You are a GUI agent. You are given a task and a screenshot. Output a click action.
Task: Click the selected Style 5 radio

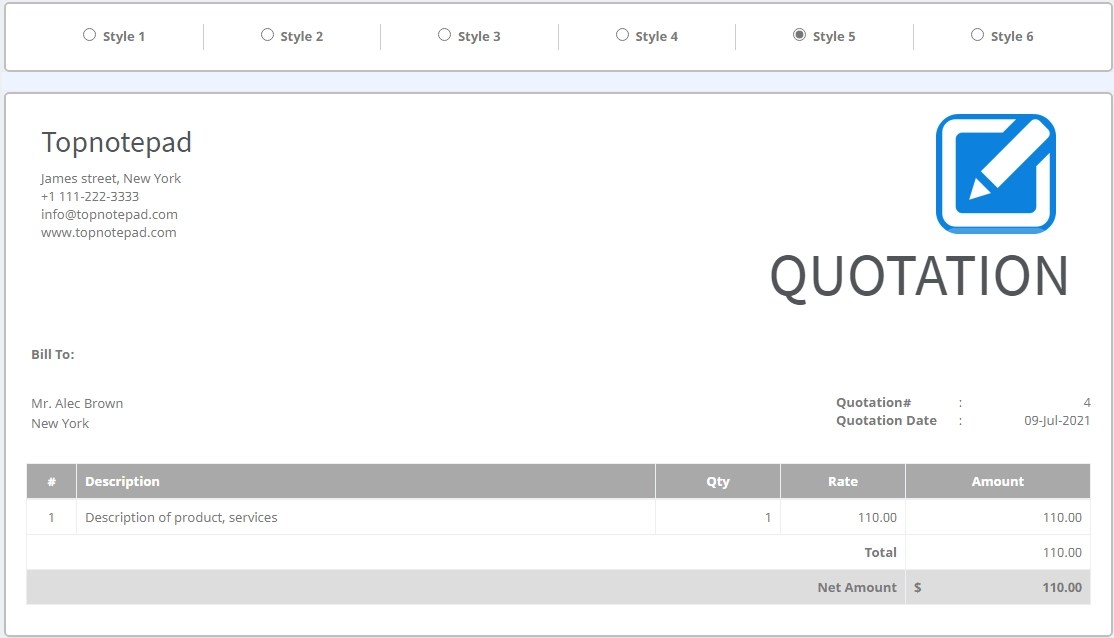pos(799,35)
